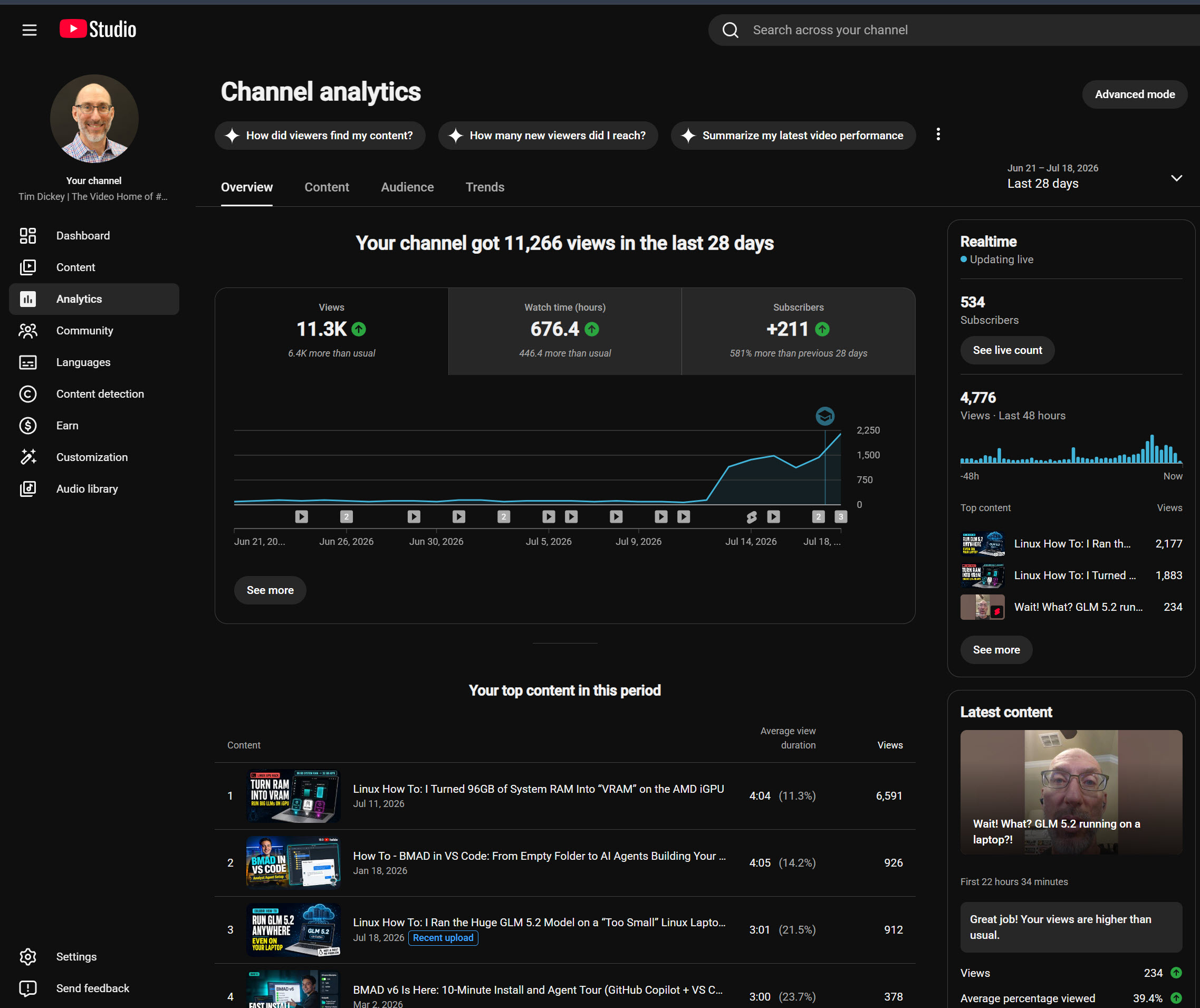Select the Views metric card
This screenshot has width=1200, height=1008.
(331, 331)
